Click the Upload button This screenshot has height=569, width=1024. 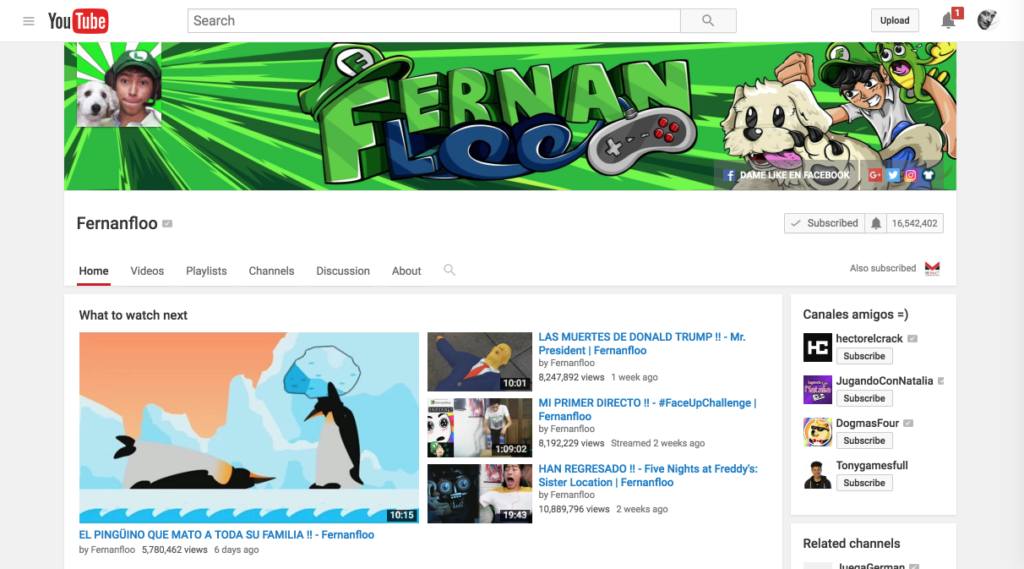click(x=894, y=20)
